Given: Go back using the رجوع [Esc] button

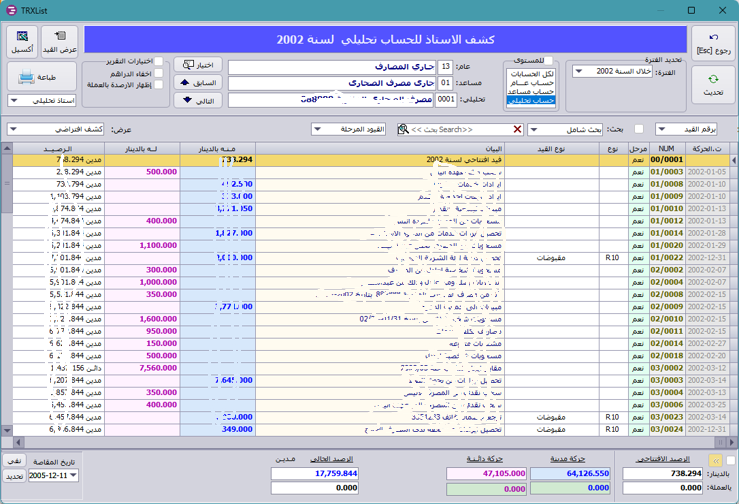Looking at the screenshot, I should point(713,43).
